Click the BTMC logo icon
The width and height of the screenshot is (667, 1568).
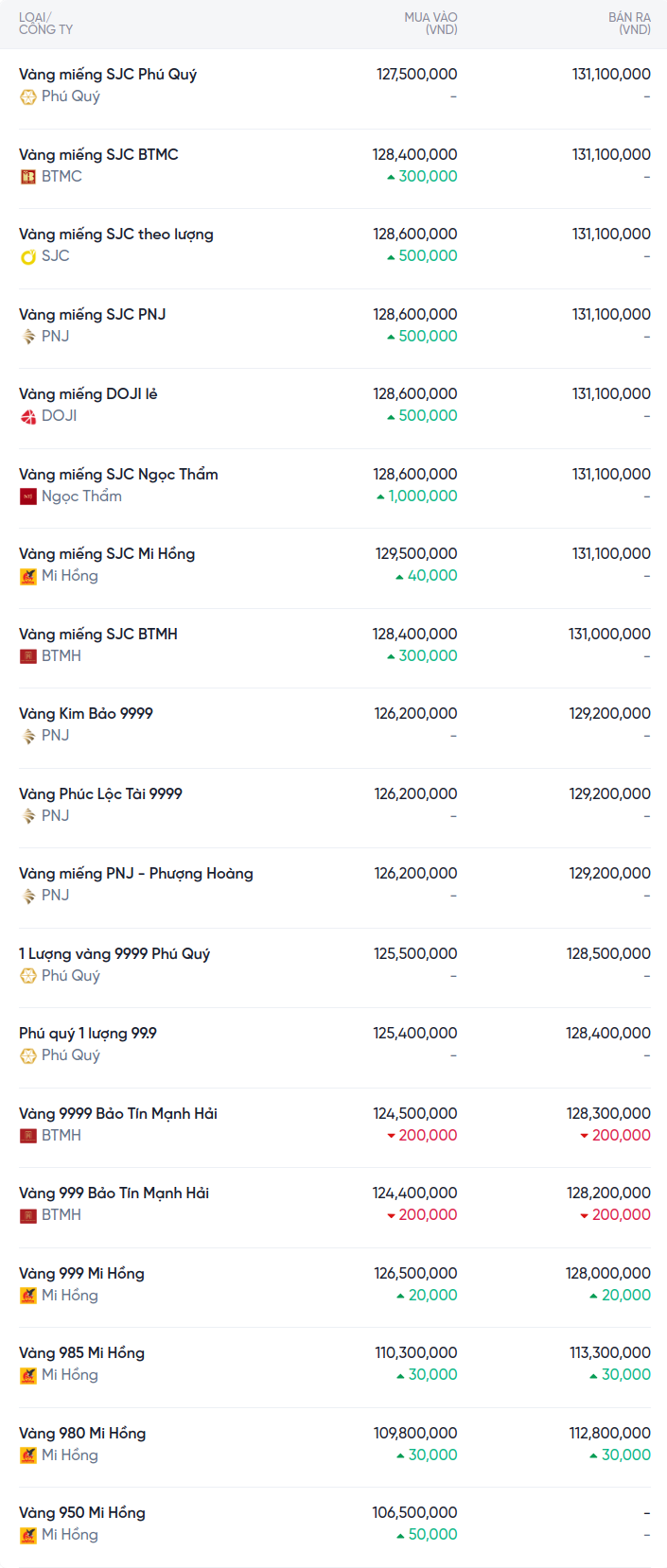click(x=28, y=177)
